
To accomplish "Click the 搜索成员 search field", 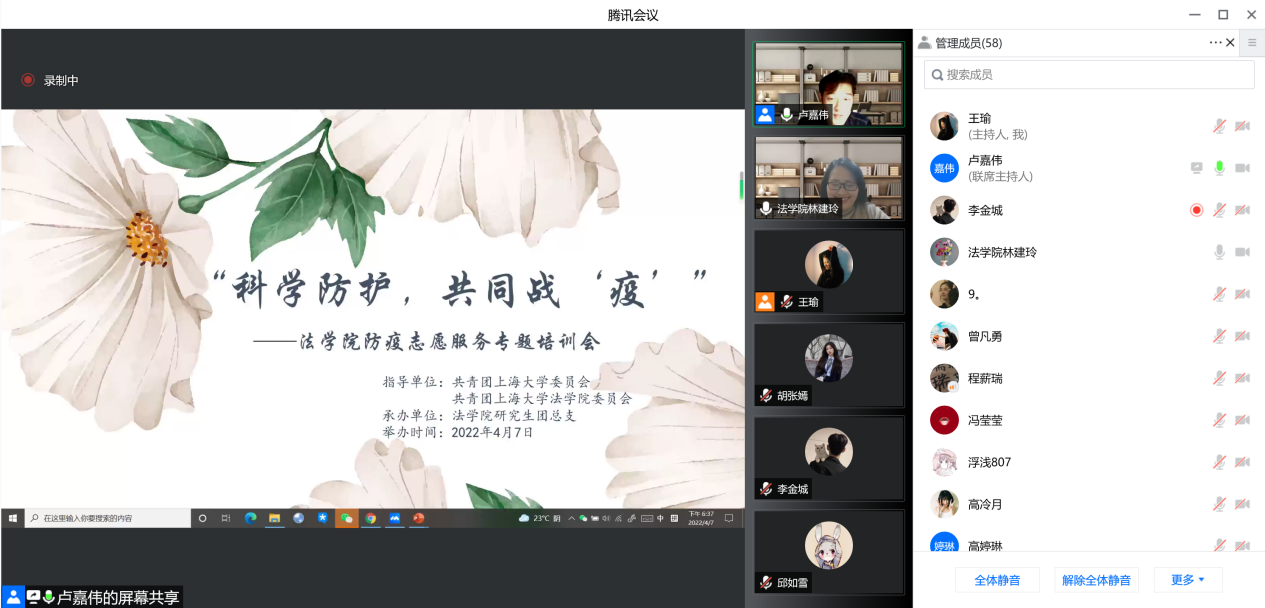I will coord(1089,75).
